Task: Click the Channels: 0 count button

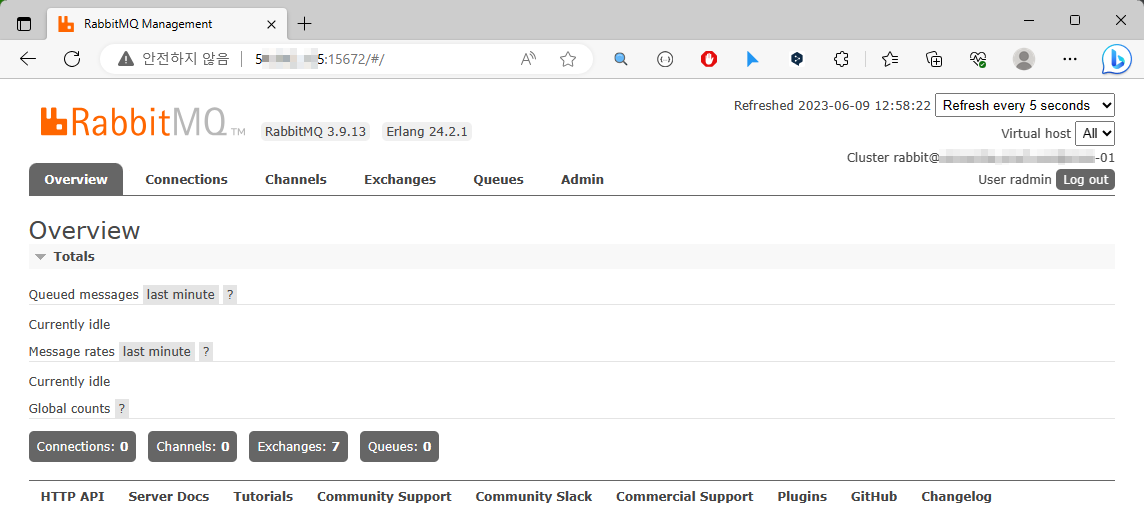Action: click(x=193, y=446)
